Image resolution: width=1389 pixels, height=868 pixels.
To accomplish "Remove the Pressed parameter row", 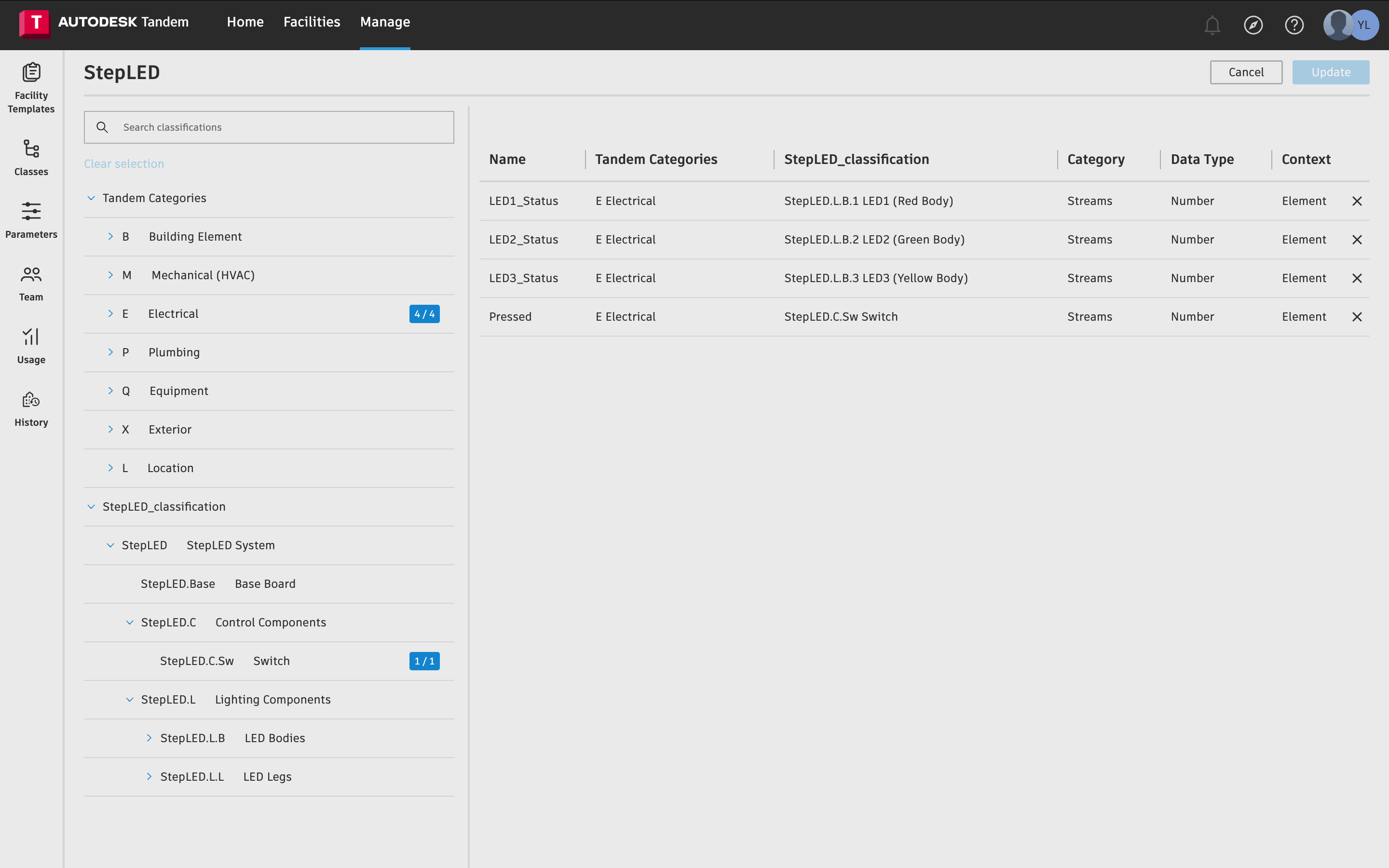I will point(1357,317).
